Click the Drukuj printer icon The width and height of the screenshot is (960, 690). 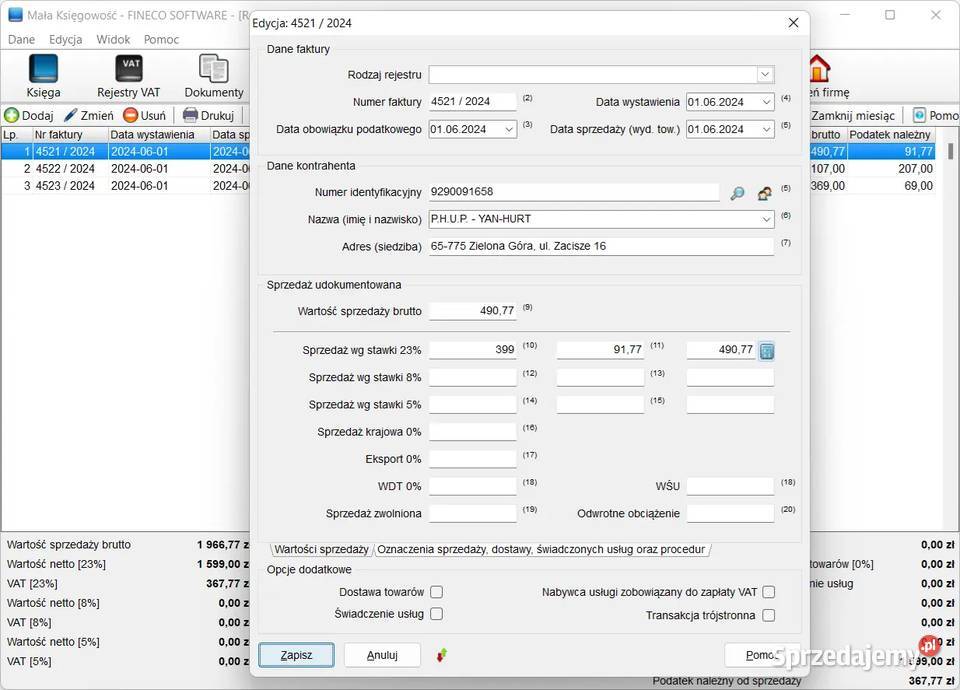click(190, 115)
